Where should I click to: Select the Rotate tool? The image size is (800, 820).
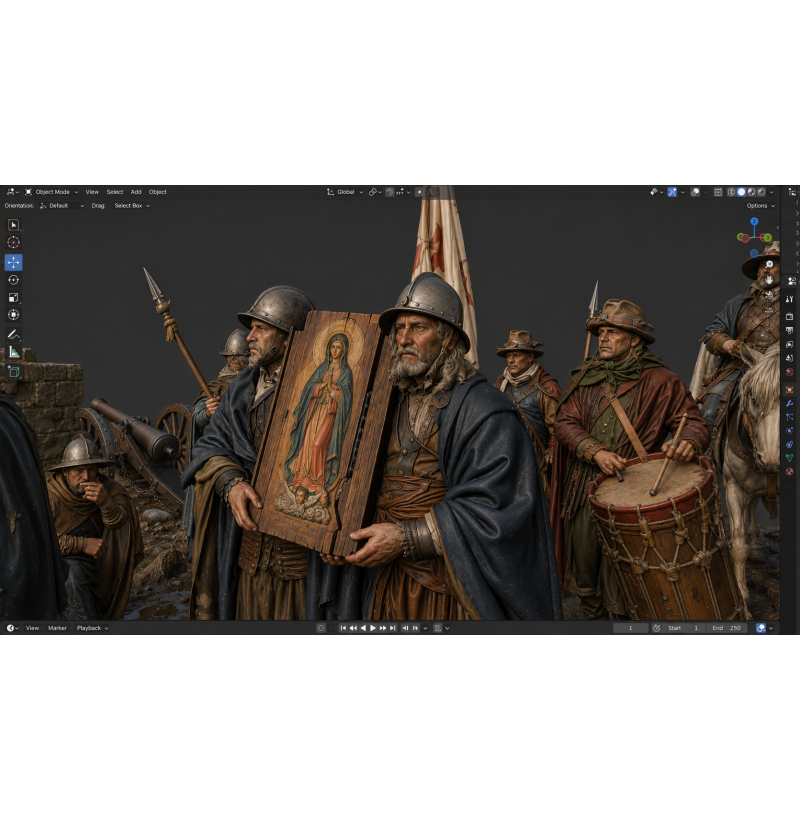[14, 280]
